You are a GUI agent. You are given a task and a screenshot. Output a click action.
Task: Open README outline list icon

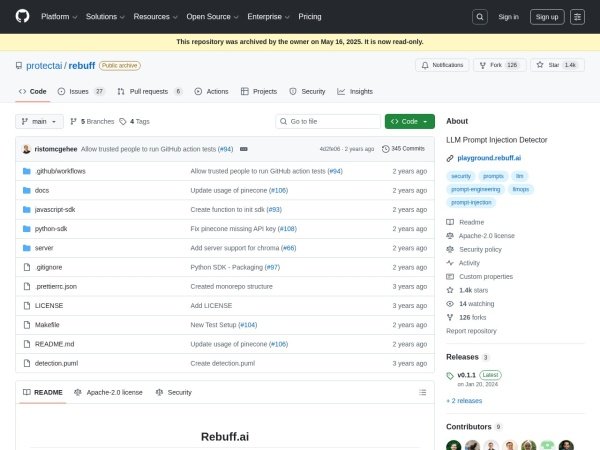tap(422, 392)
